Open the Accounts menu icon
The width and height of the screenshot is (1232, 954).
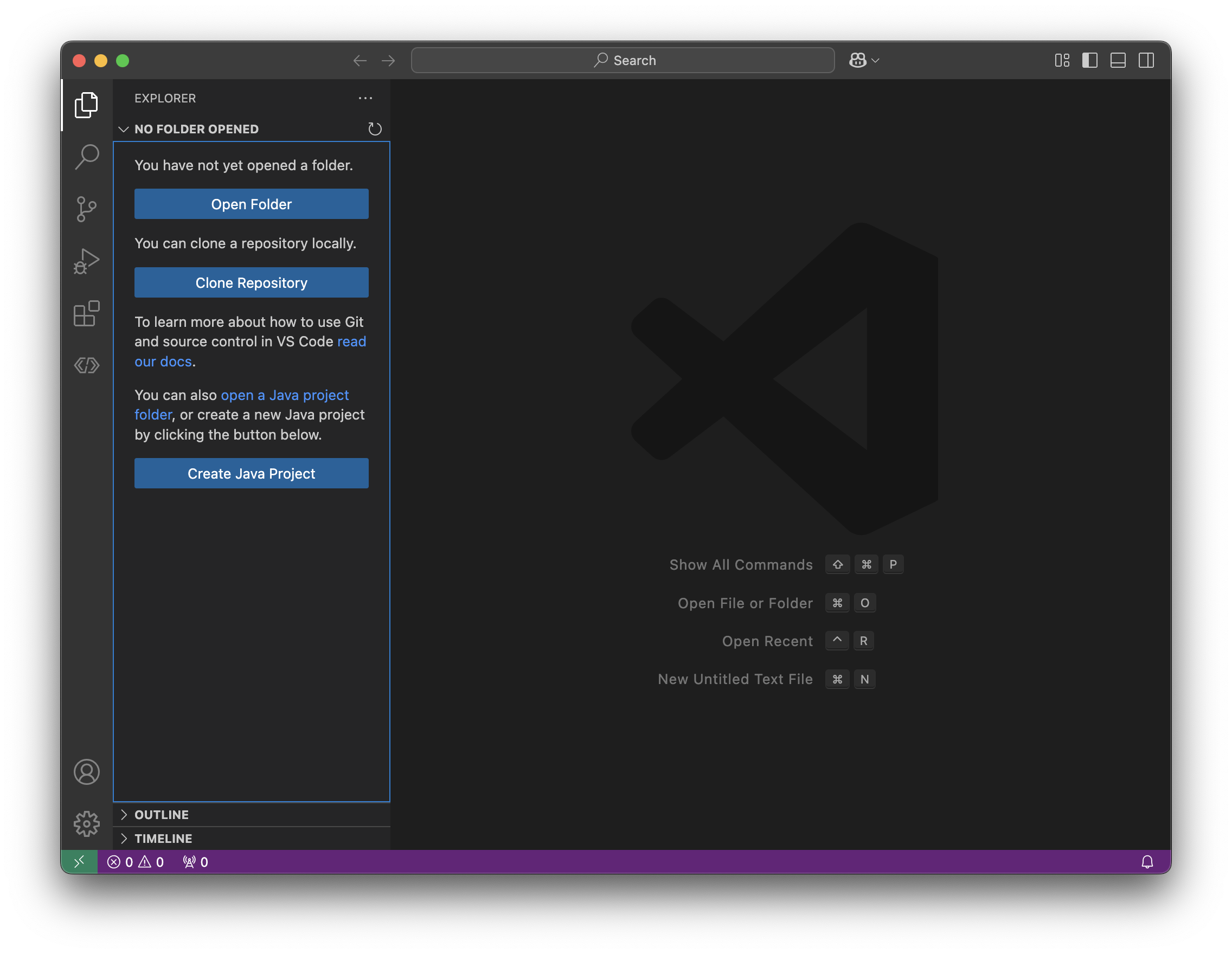(86, 772)
